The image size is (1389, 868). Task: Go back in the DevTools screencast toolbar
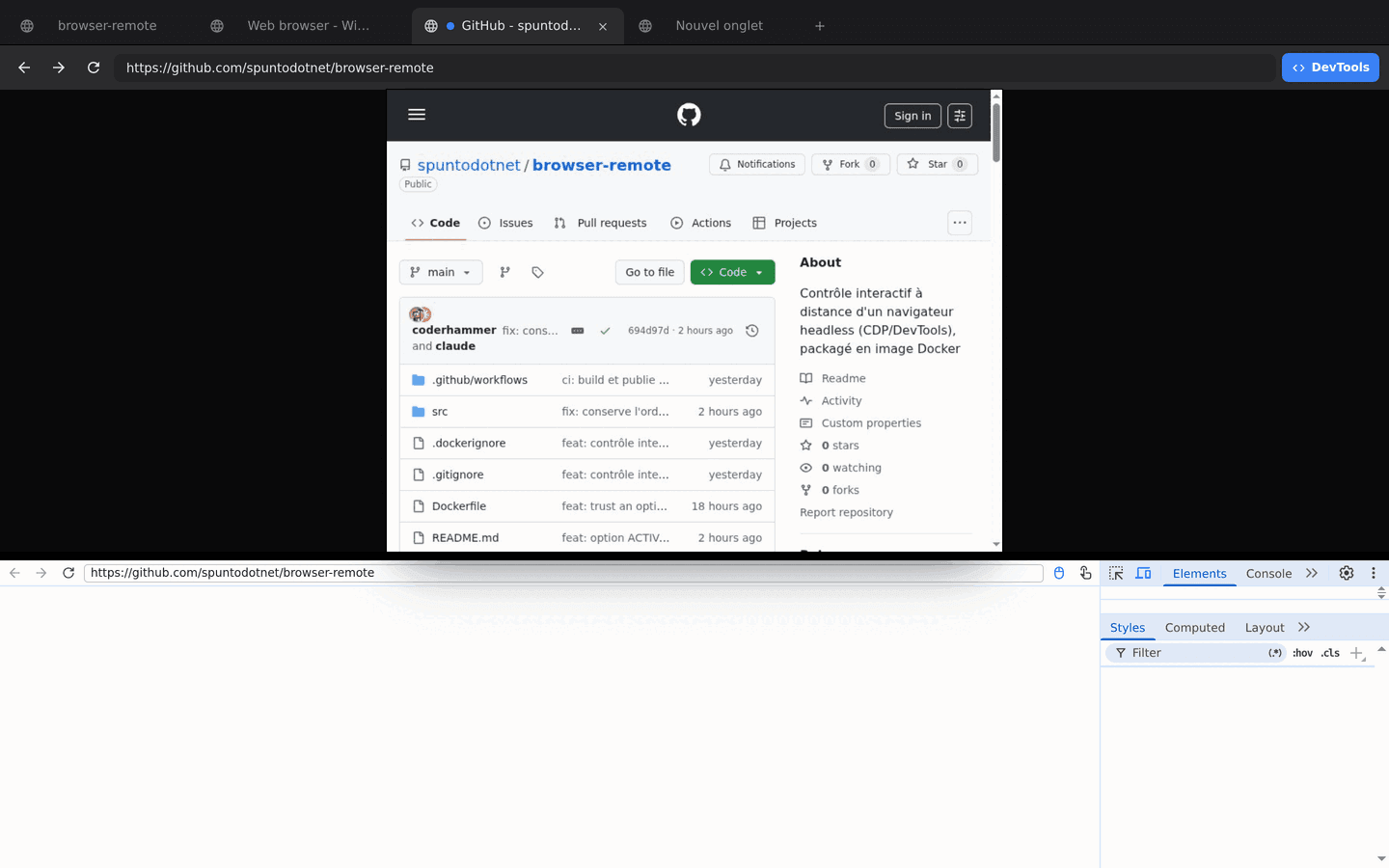(14, 573)
